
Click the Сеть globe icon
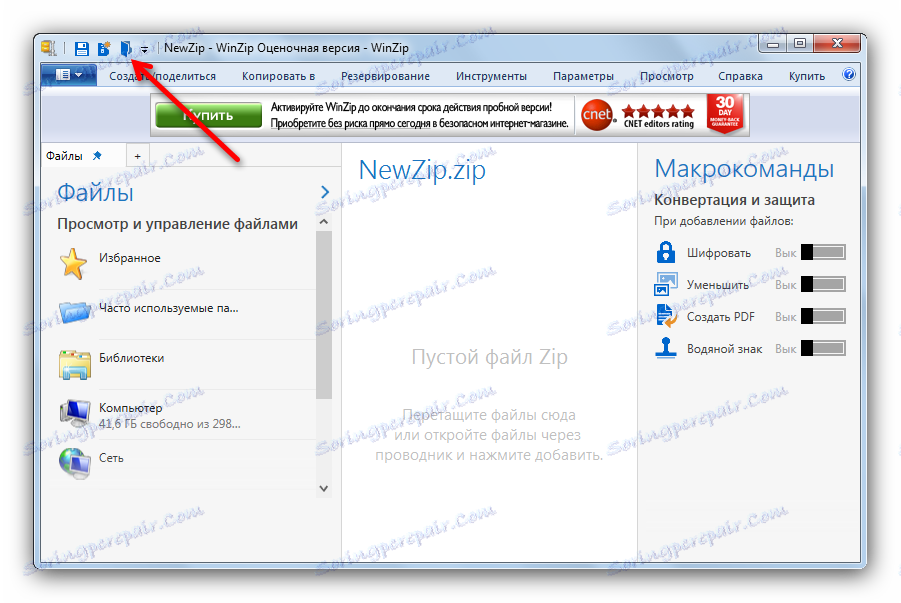pos(75,463)
